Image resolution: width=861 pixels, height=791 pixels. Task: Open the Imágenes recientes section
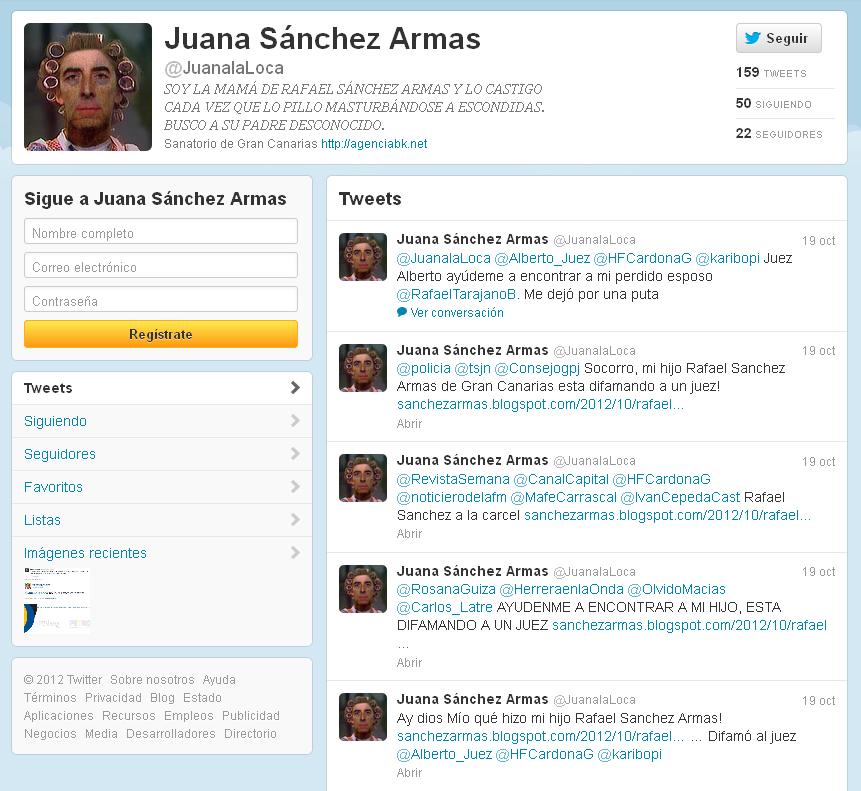click(162, 553)
